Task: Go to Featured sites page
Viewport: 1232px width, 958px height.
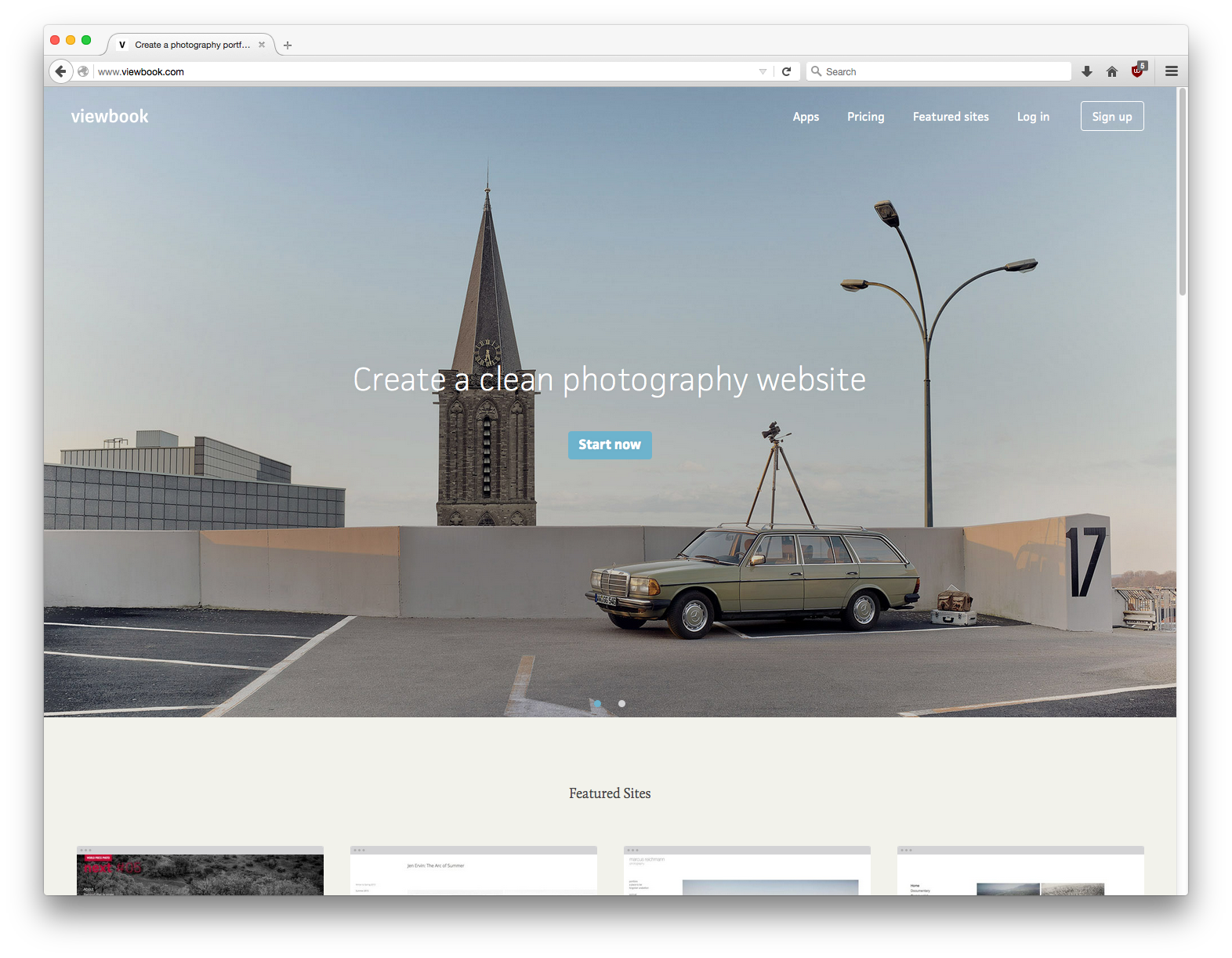Action: click(951, 117)
